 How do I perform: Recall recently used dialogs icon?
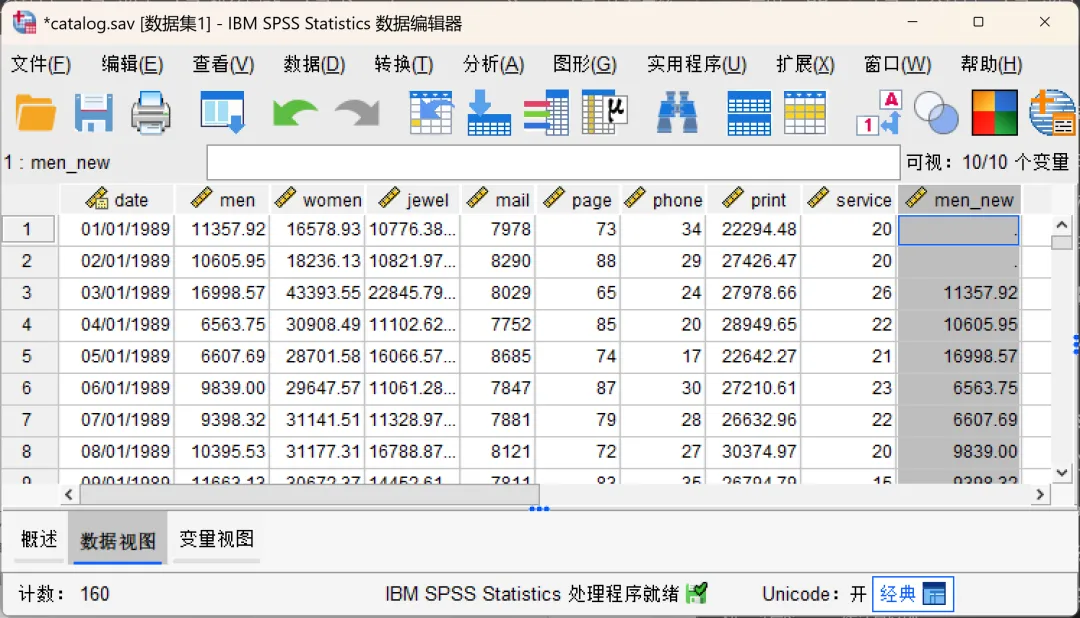coord(222,112)
